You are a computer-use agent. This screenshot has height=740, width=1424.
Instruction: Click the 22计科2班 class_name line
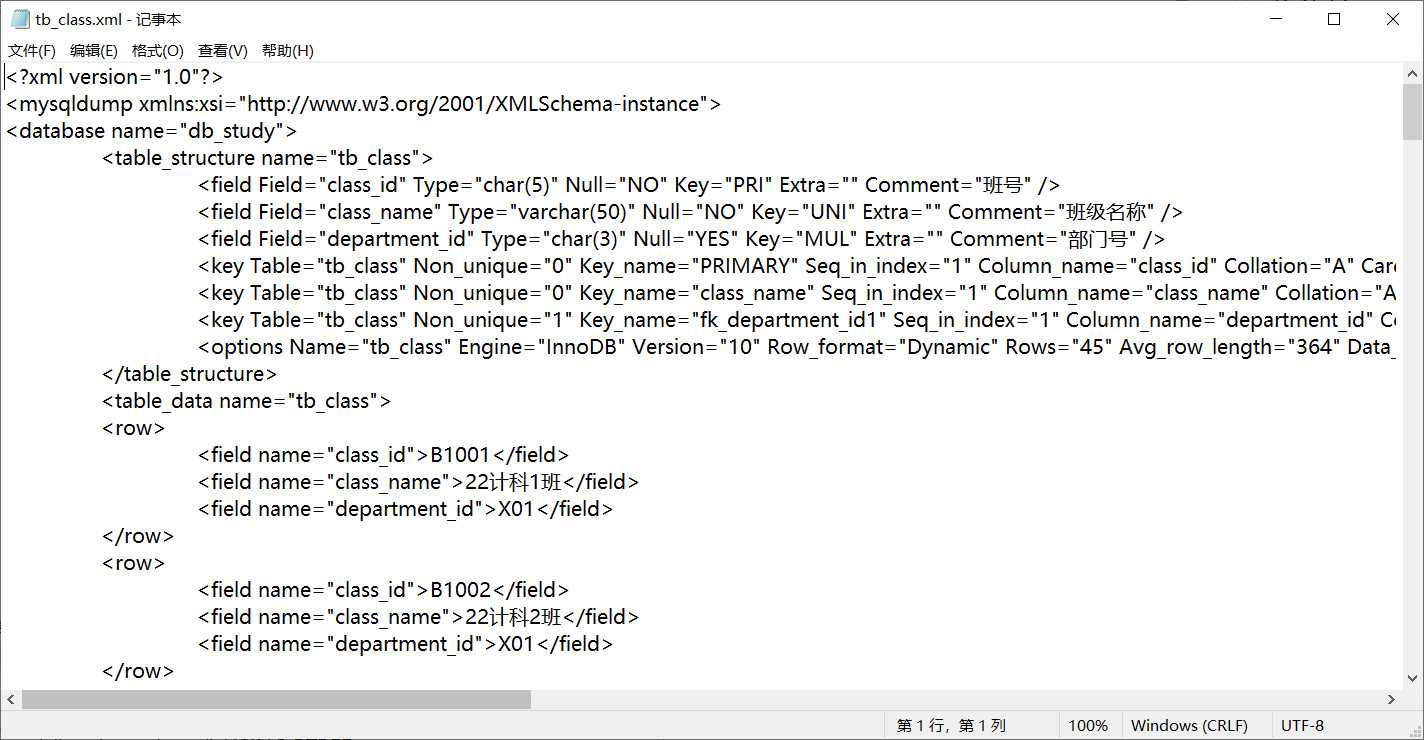(418, 617)
